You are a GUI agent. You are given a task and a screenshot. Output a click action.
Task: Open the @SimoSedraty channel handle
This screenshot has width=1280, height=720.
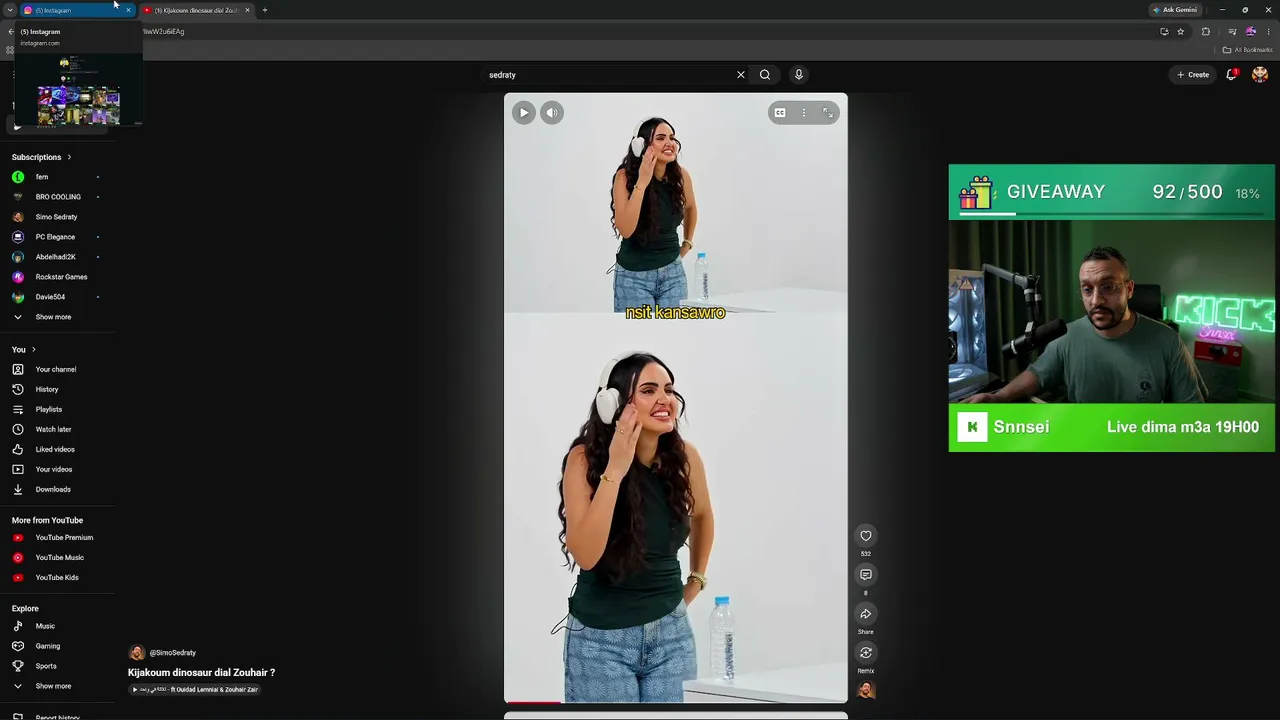point(172,653)
